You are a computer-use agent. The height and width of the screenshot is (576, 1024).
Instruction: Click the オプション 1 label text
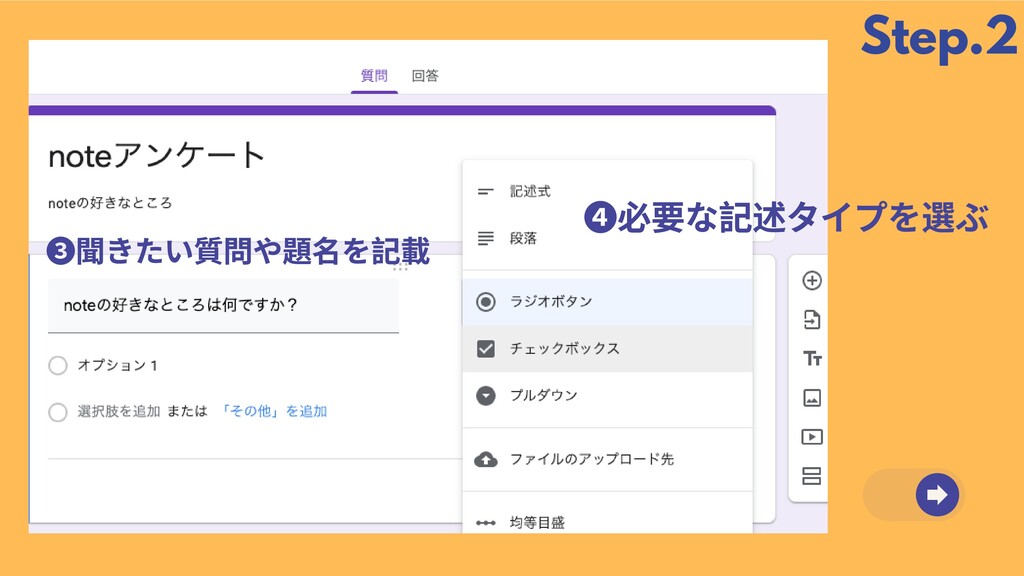[x=118, y=365]
